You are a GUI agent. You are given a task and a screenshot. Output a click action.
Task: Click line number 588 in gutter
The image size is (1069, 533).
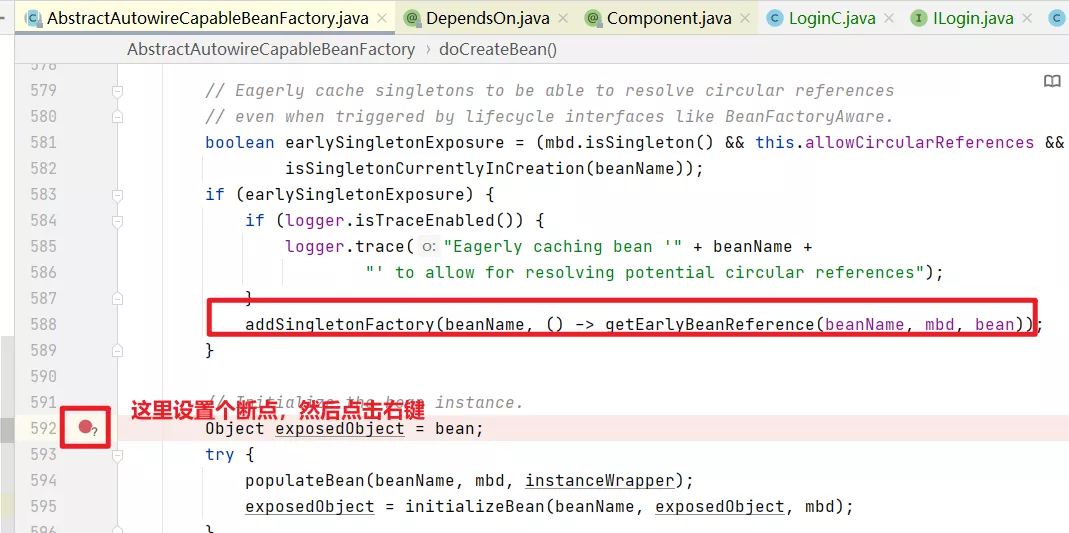point(44,324)
